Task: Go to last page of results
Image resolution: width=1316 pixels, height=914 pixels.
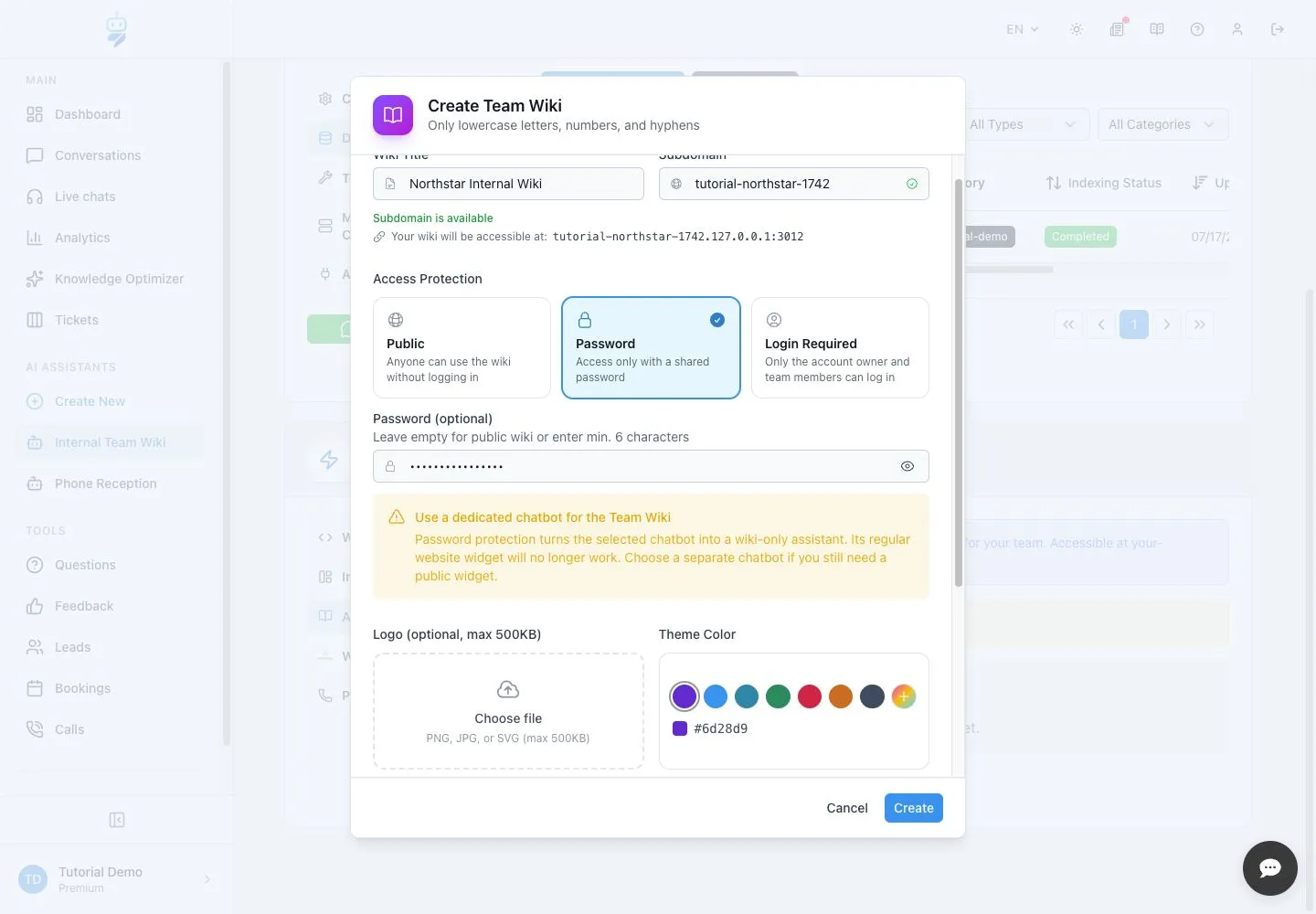Action: click(1200, 324)
